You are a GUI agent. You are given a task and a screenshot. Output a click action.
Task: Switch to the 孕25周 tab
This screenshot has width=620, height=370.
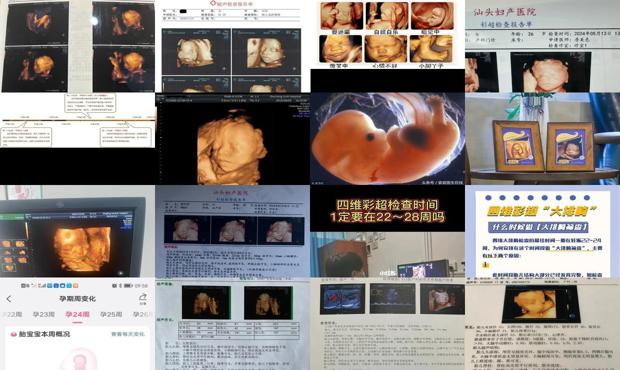[x=111, y=314]
